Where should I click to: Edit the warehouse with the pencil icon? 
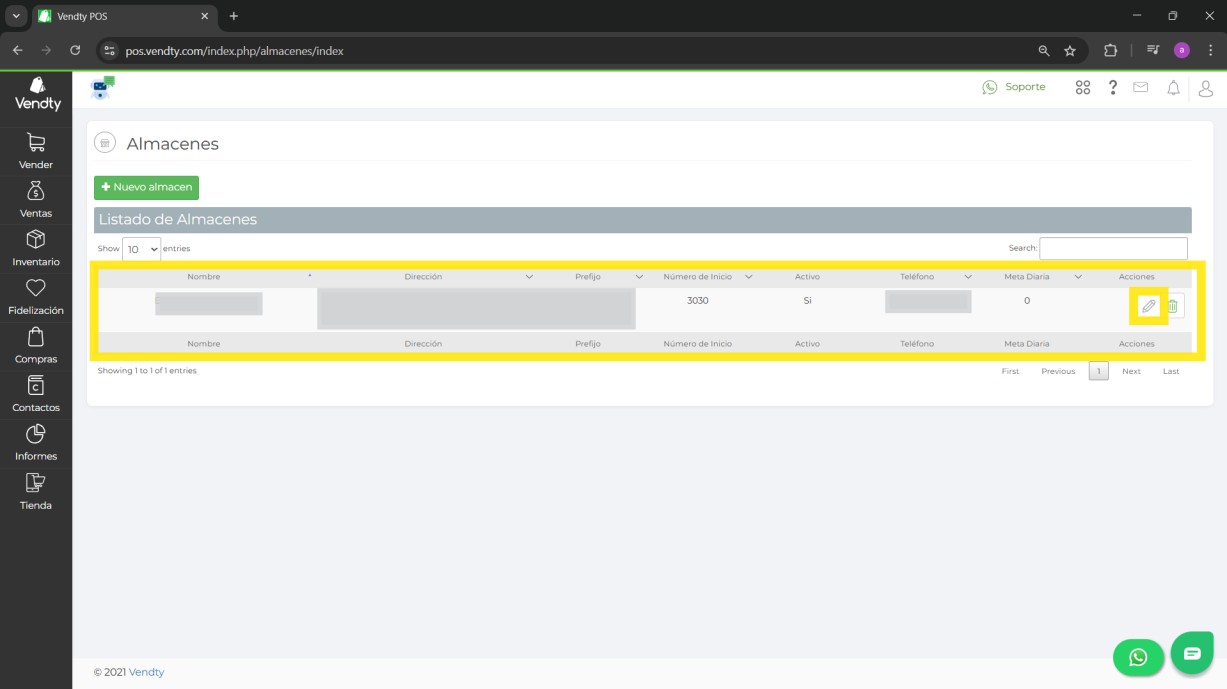point(1149,306)
